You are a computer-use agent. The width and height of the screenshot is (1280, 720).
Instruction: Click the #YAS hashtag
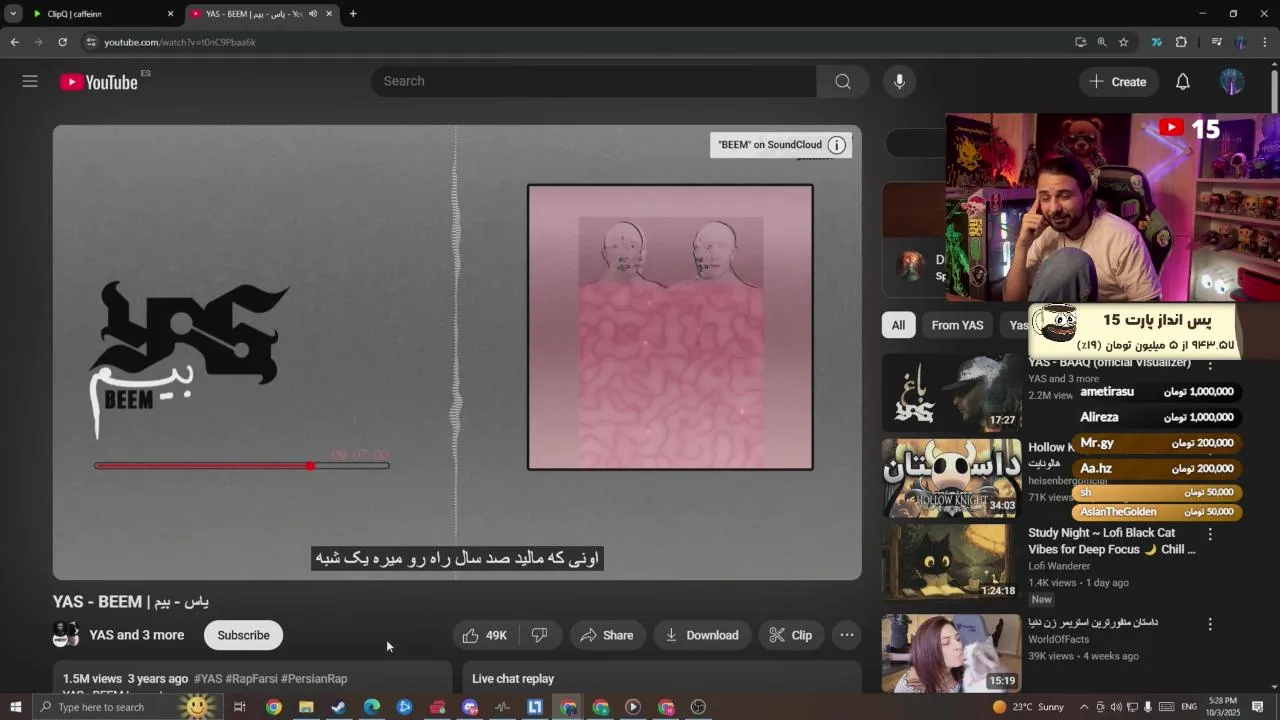point(208,679)
